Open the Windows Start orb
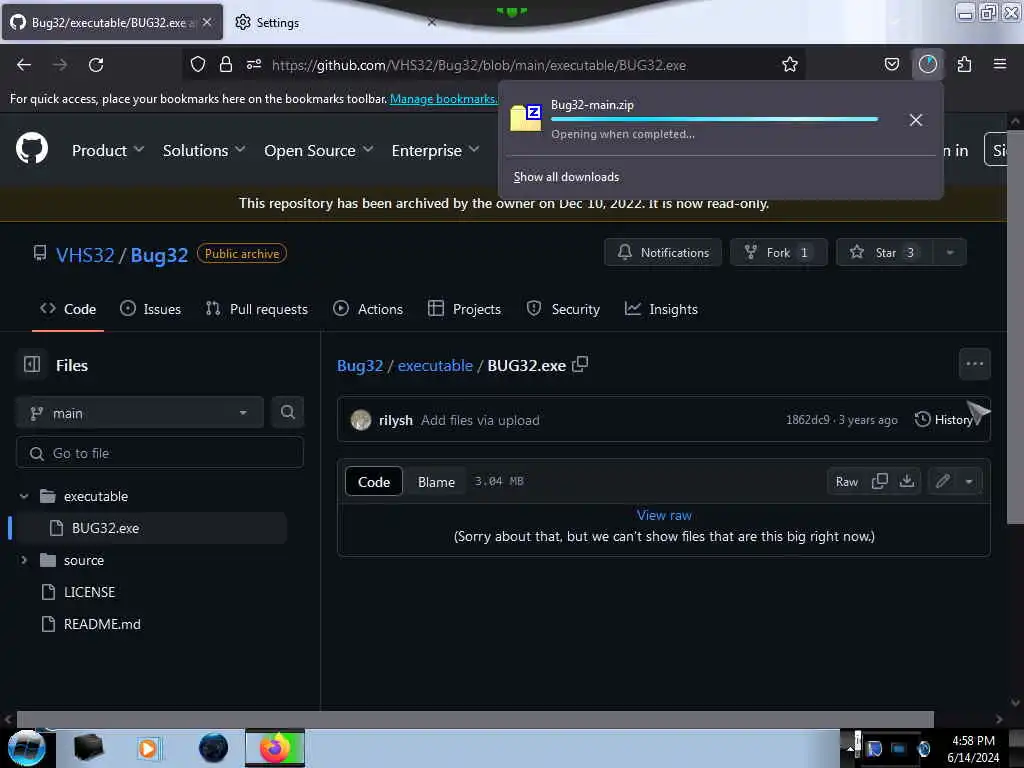Image resolution: width=1024 pixels, height=768 pixels. [27, 748]
